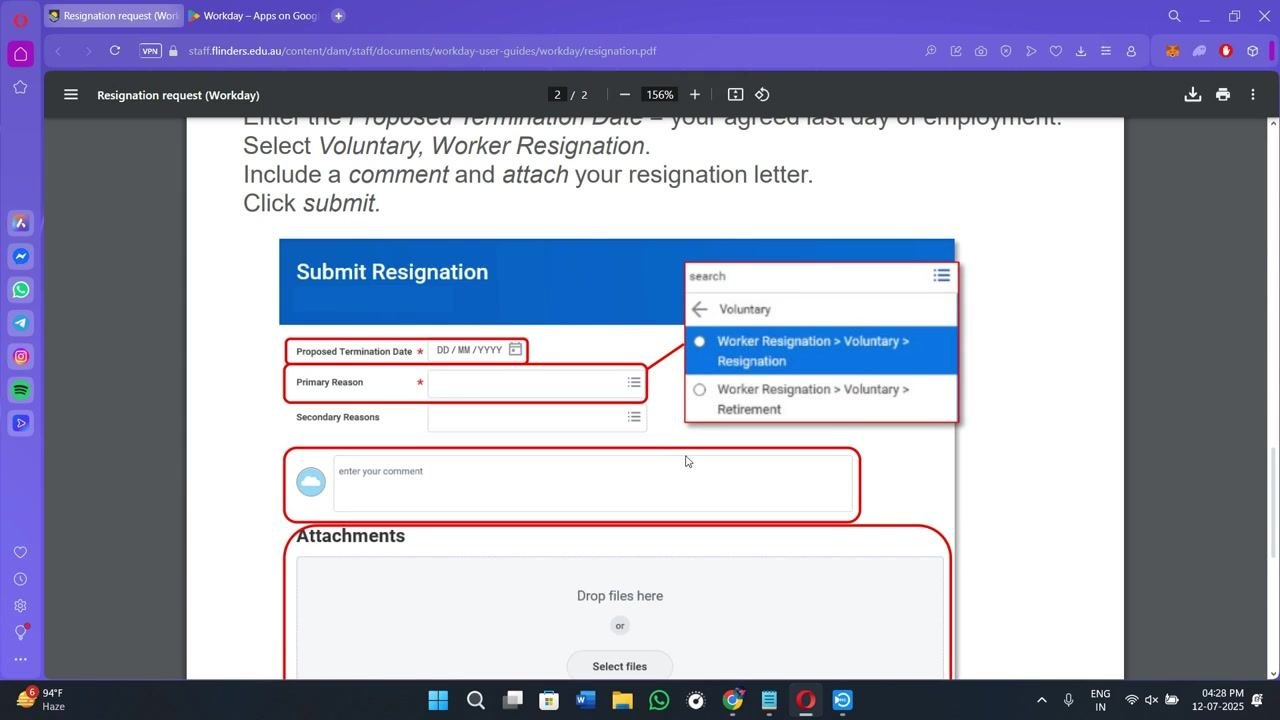
Task: Zoom in with the plus button
Action: (695, 95)
